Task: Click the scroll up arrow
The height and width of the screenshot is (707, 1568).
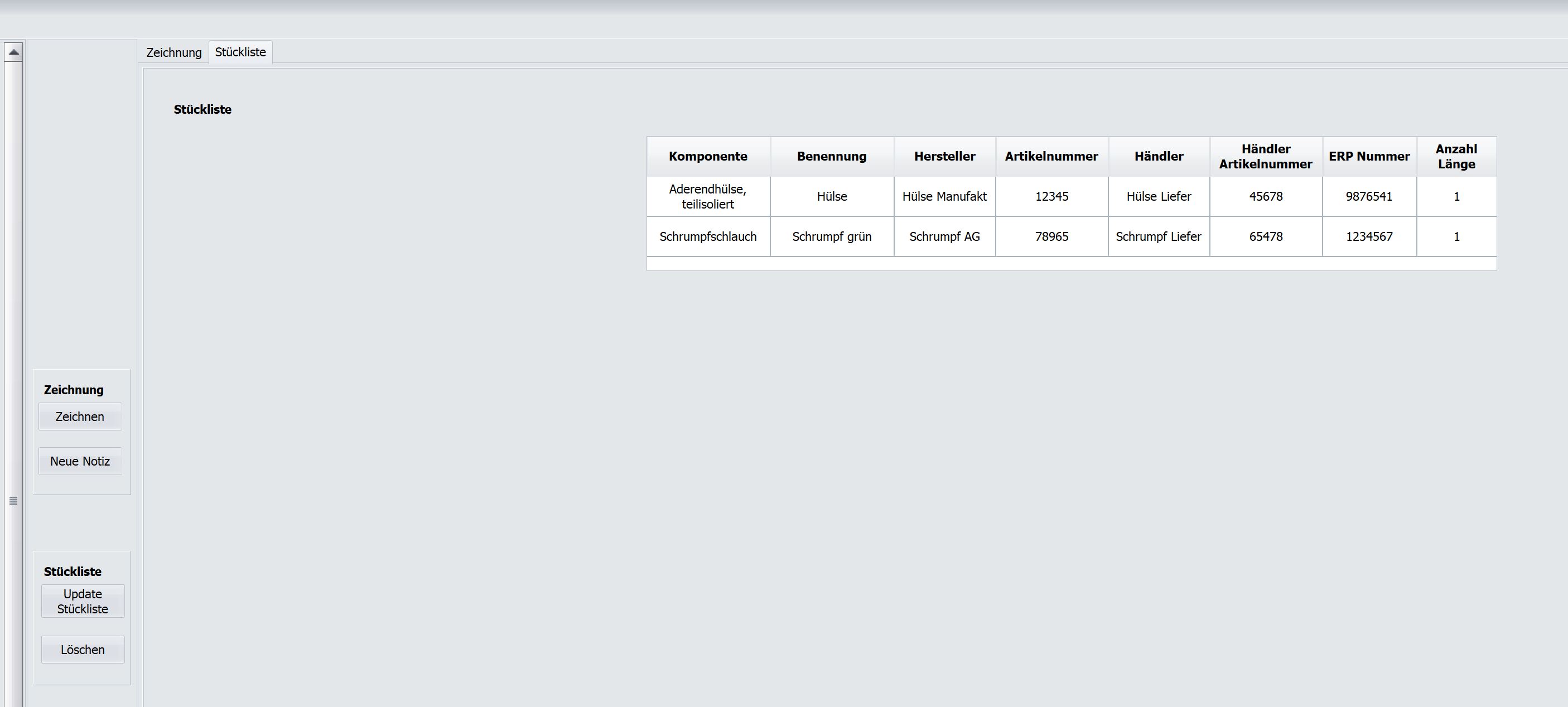Action: click(13, 52)
